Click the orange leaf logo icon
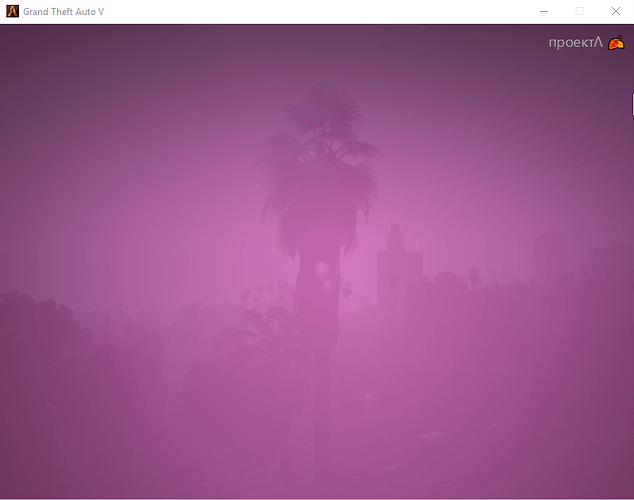This screenshot has width=634, height=500. 616,42
